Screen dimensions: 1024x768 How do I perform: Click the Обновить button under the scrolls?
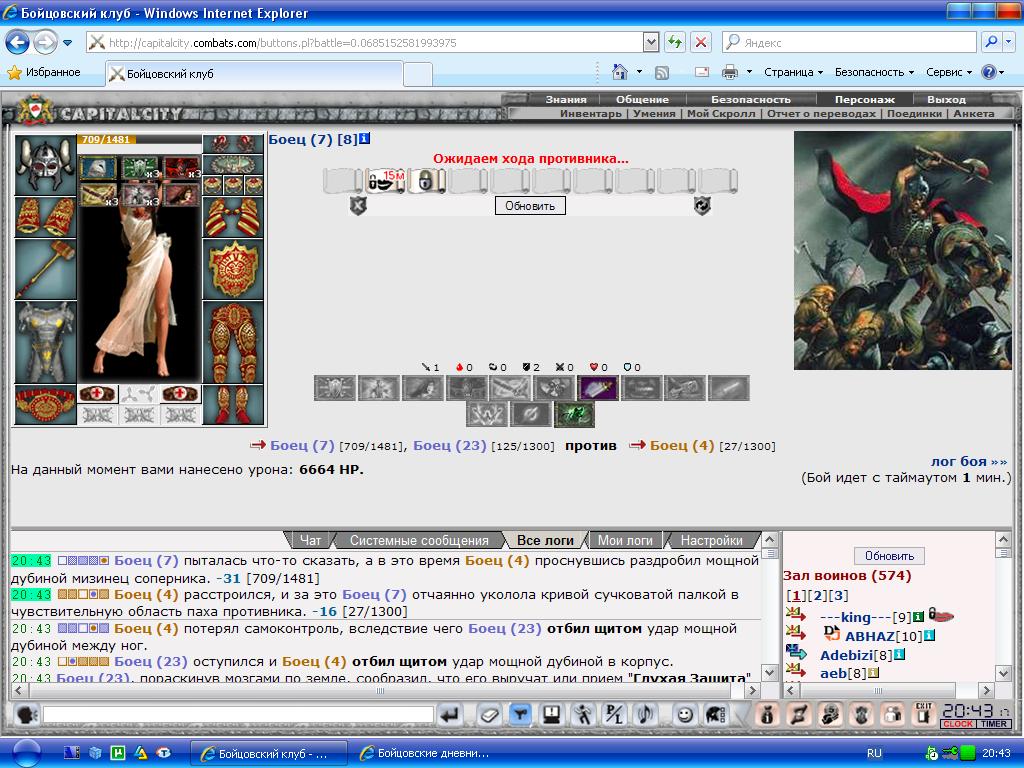530,206
